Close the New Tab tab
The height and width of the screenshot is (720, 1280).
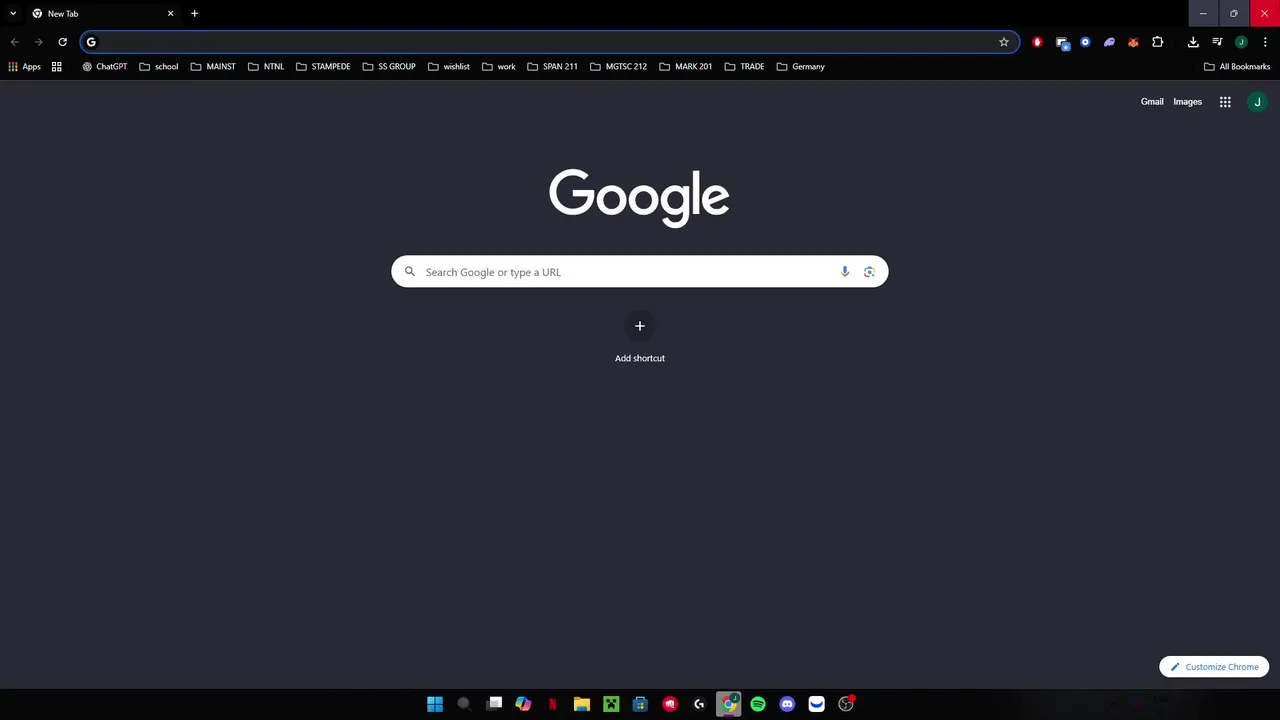pyautogui.click(x=170, y=14)
